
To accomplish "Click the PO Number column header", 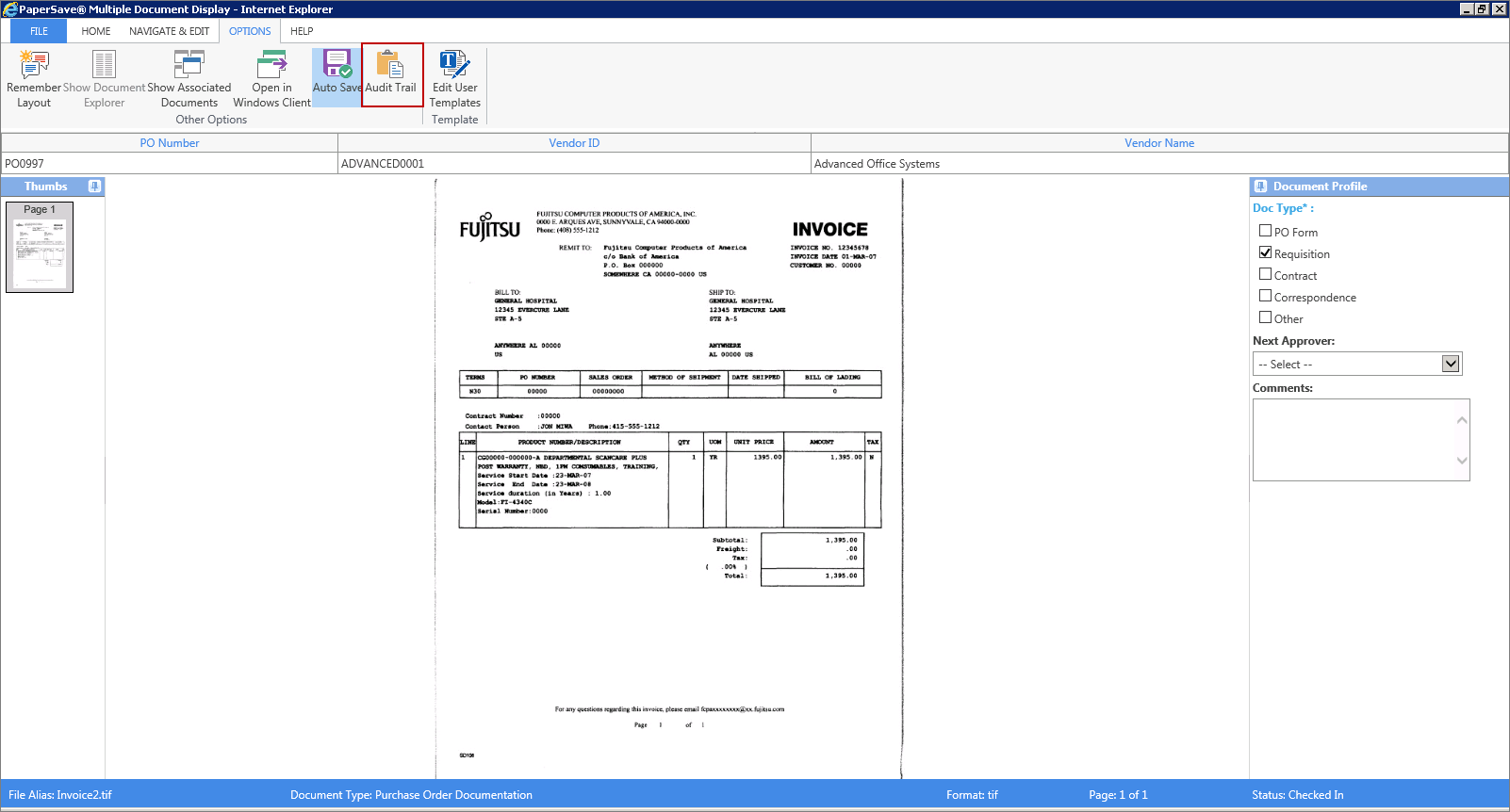I will pos(170,143).
